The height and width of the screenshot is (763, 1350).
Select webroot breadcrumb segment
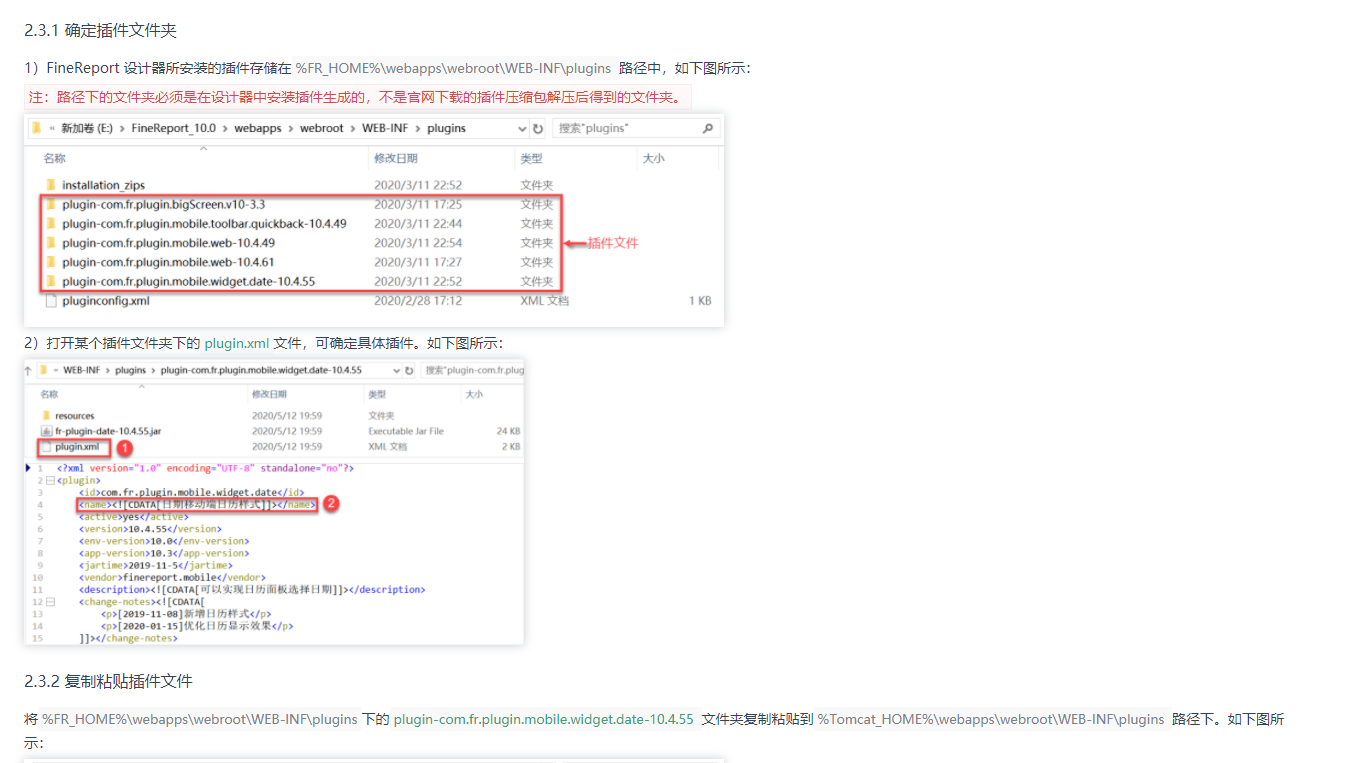[x=321, y=128]
